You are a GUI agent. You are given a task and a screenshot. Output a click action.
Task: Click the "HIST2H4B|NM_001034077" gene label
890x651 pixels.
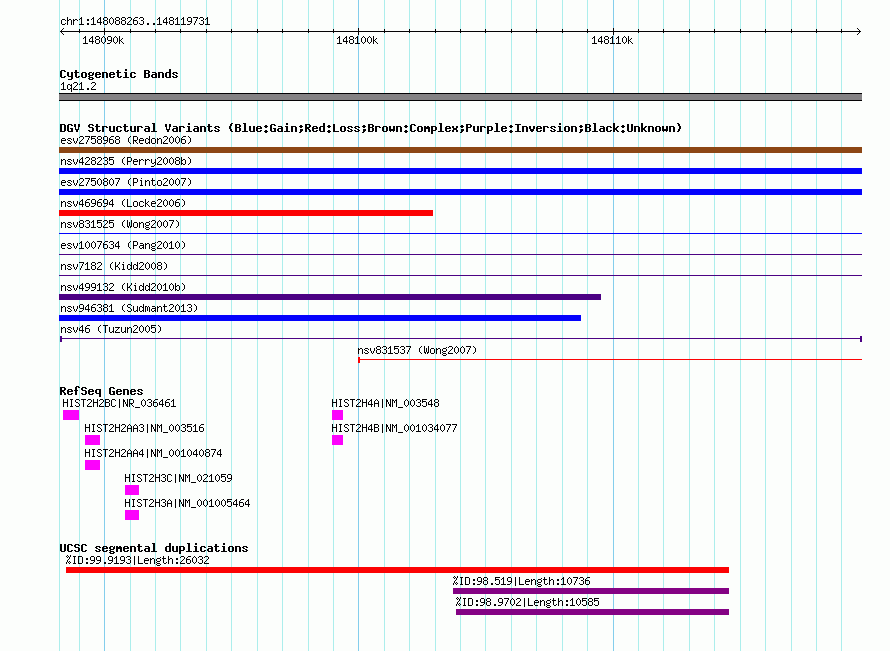click(x=394, y=429)
